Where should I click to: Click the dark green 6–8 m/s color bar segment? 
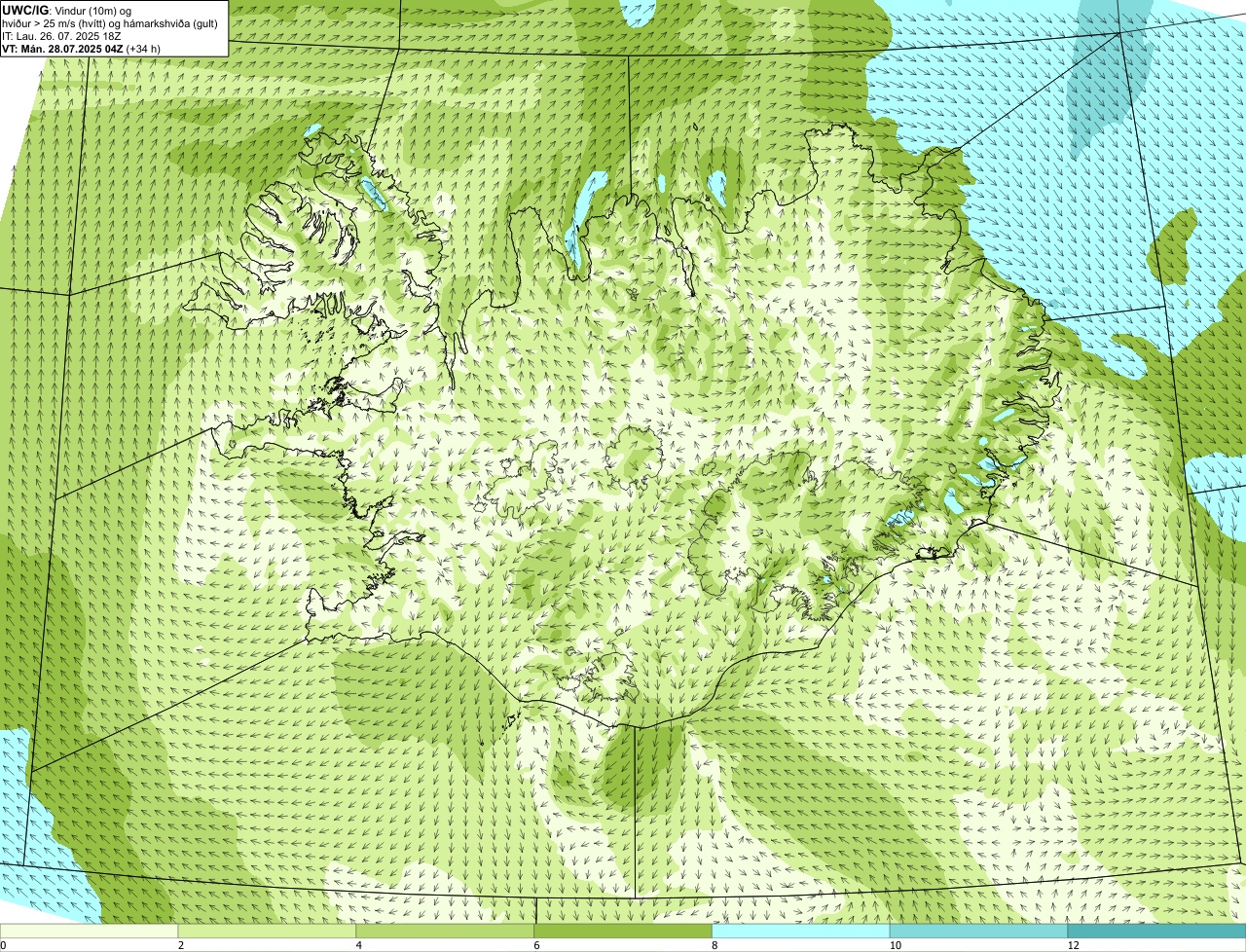tap(624, 932)
